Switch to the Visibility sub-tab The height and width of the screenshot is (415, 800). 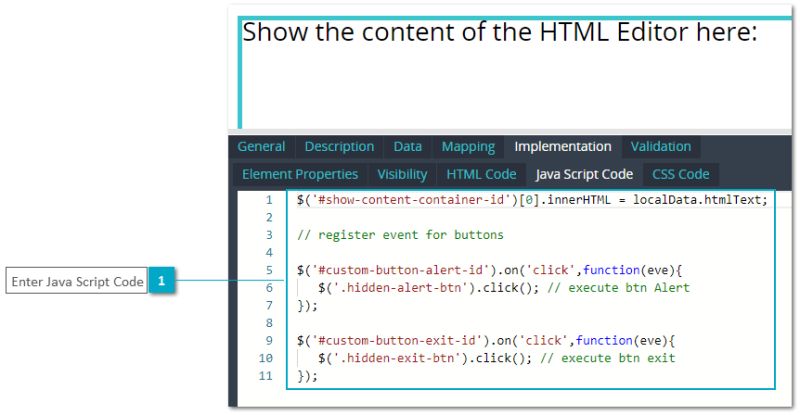click(x=402, y=175)
